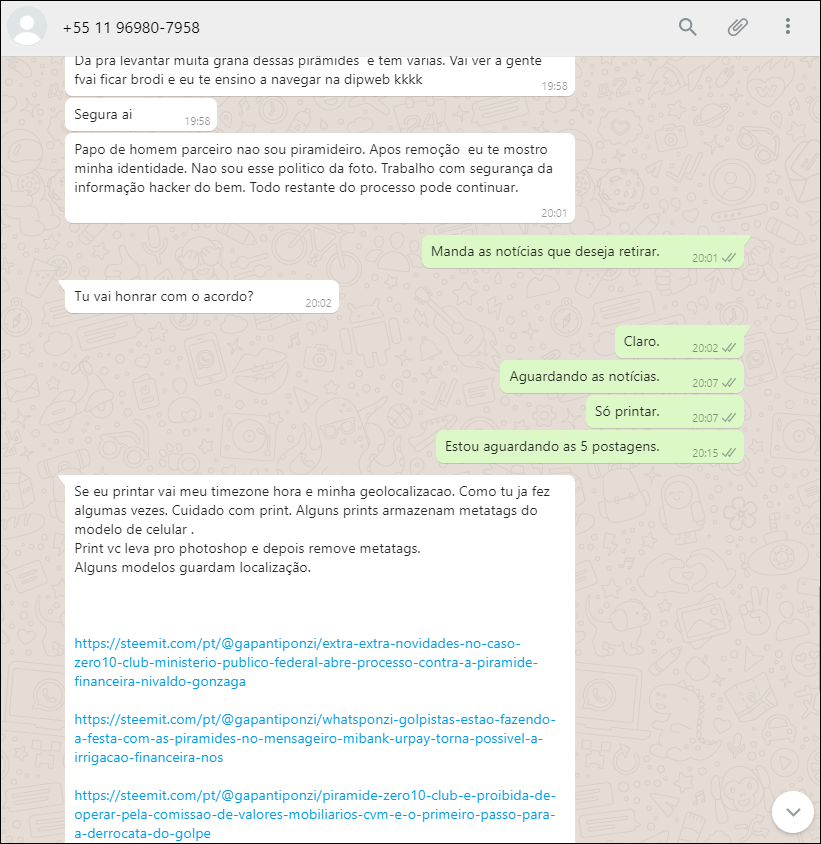Open the steemit extra-extra-novidades link
The height and width of the screenshot is (844, 821).
[306, 662]
